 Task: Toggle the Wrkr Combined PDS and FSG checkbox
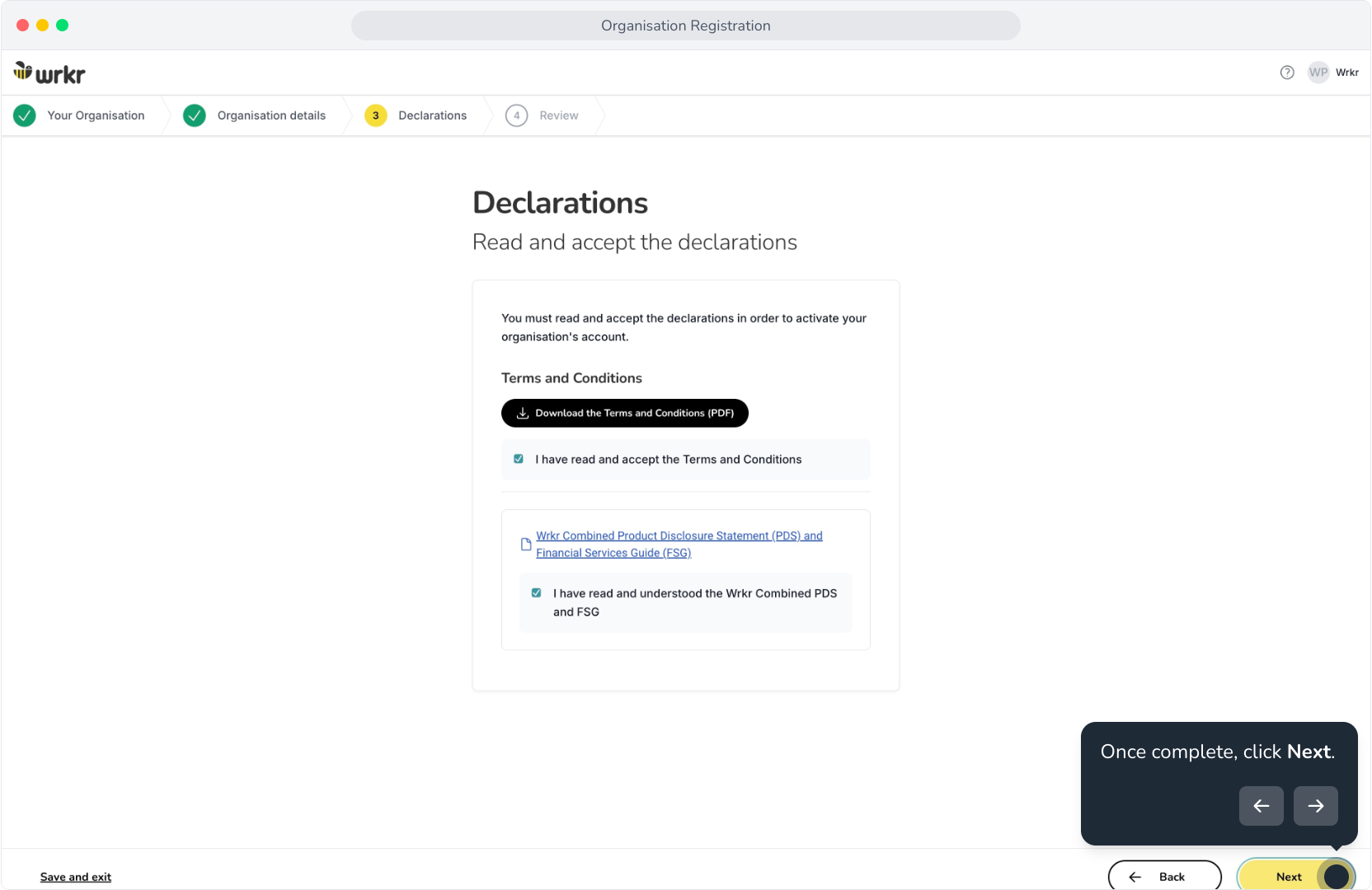click(x=537, y=593)
